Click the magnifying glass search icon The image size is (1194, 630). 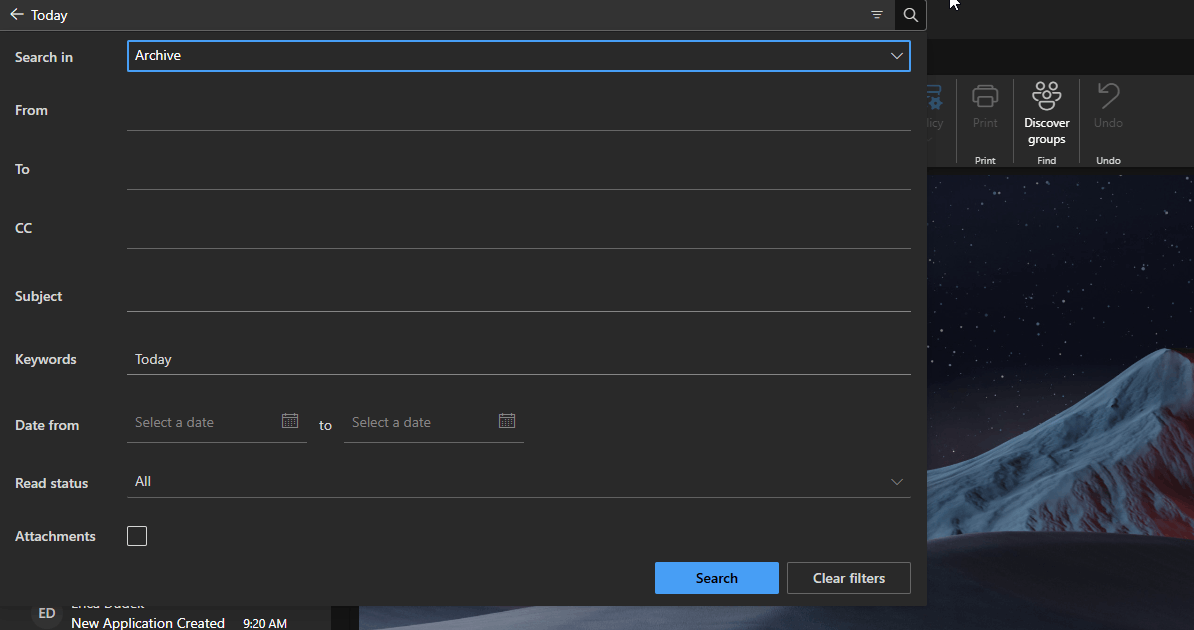(910, 14)
